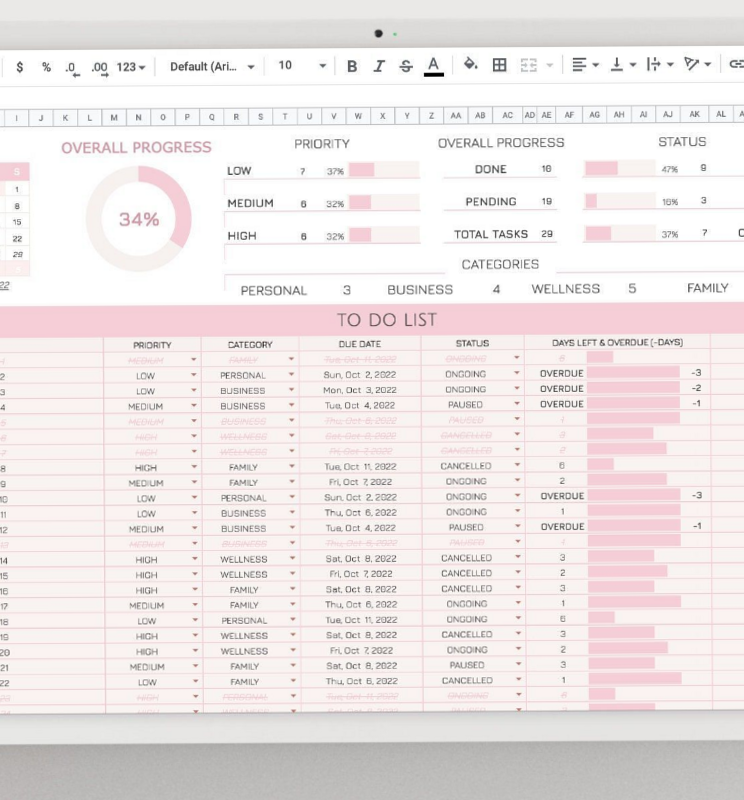The height and width of the screenshot is (800, 744).
Task: Click the DUE DATE column header
Action: coord(360,344)
